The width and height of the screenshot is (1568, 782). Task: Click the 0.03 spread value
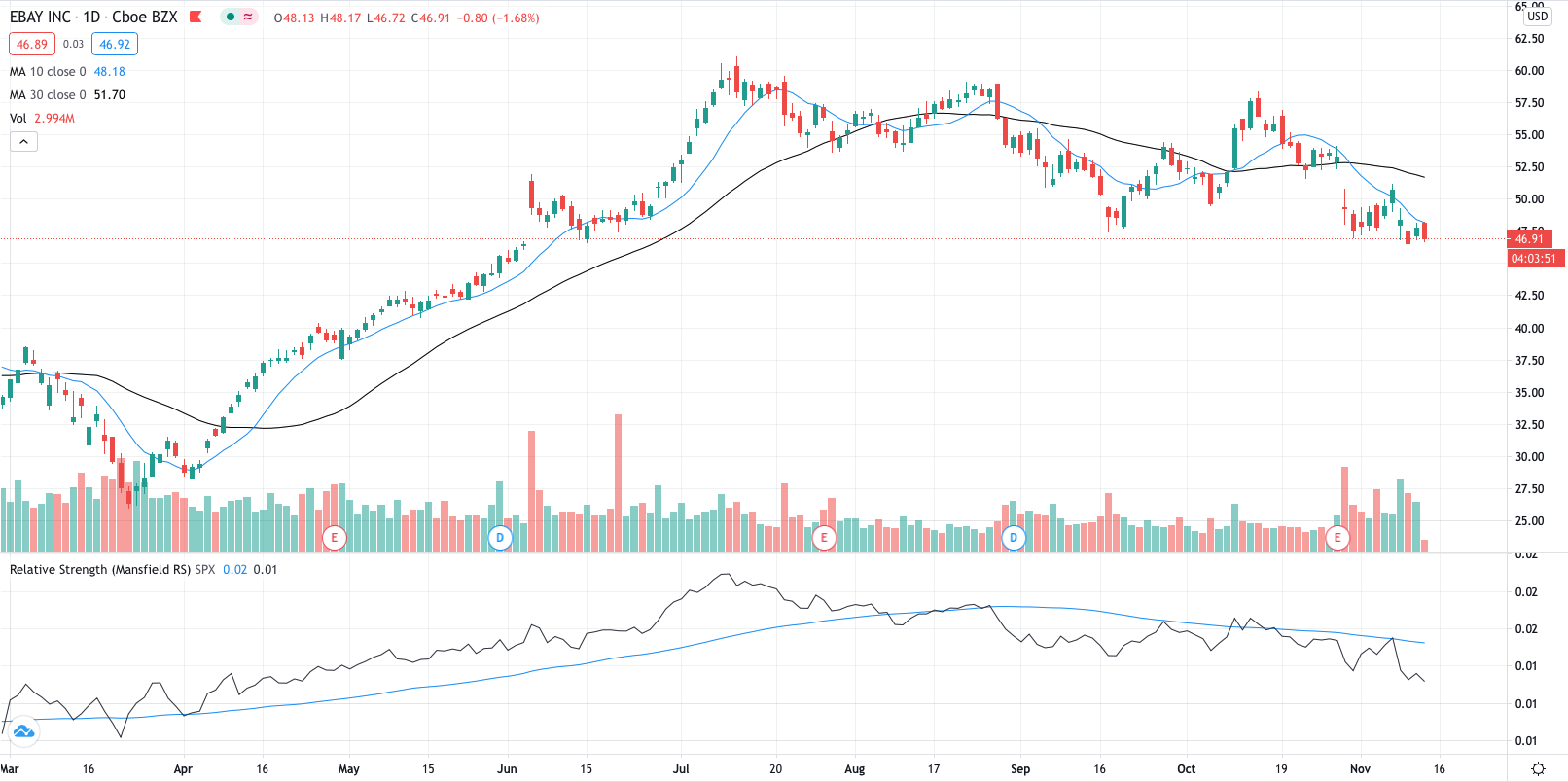[x=74, y=44]
